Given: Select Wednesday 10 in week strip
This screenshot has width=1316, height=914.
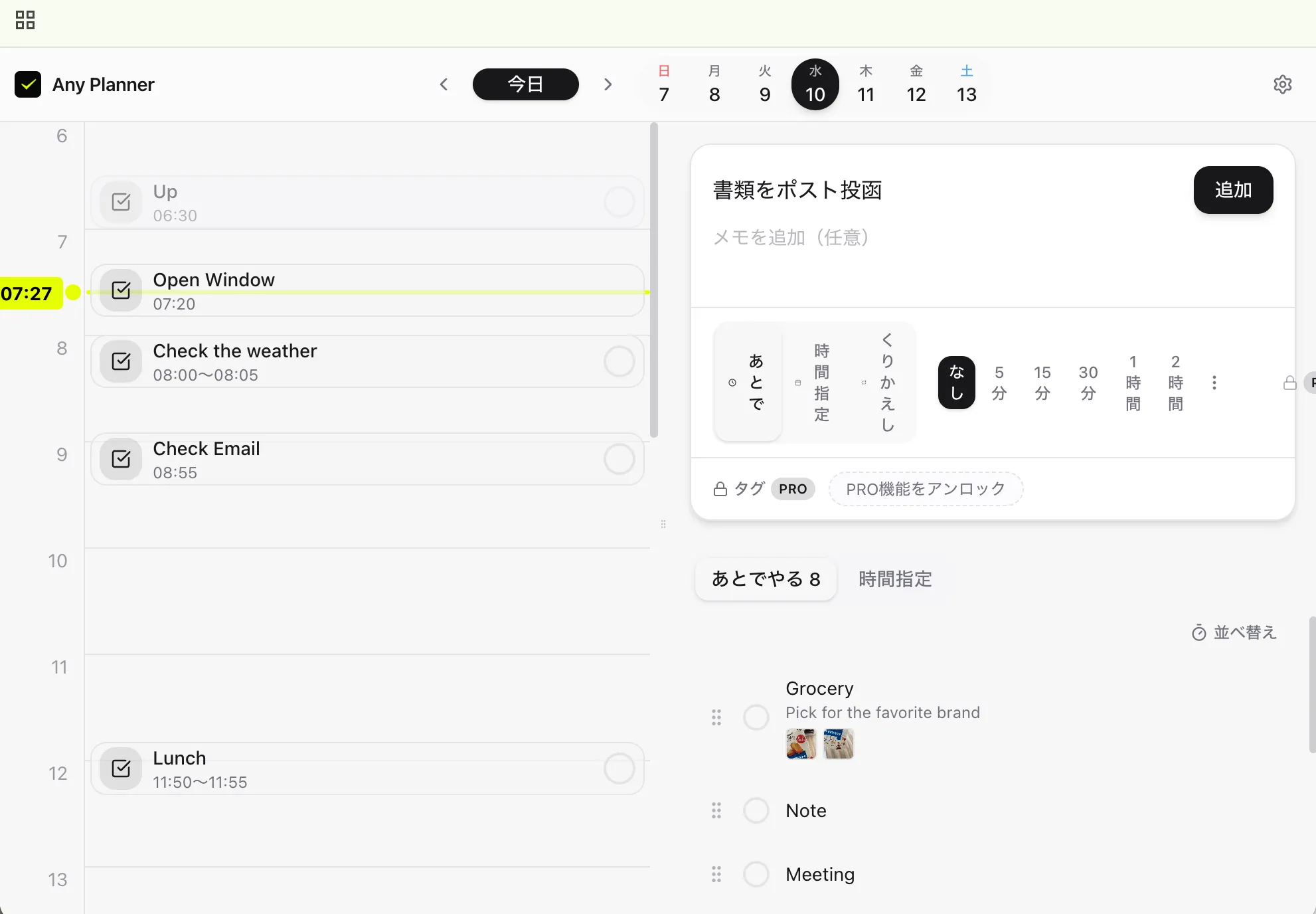Looking at the screenshot, I should (815, 84).
